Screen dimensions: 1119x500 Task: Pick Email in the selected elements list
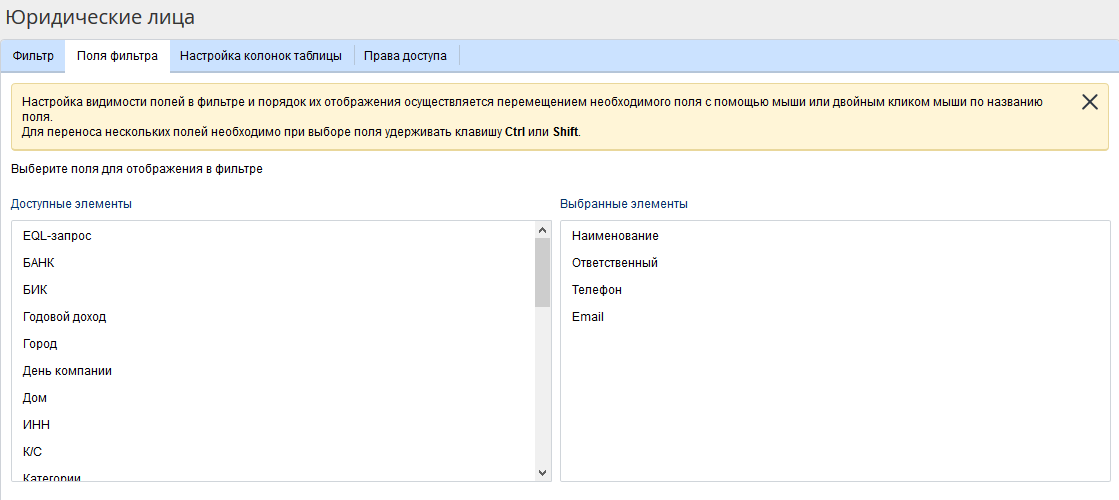588,317
